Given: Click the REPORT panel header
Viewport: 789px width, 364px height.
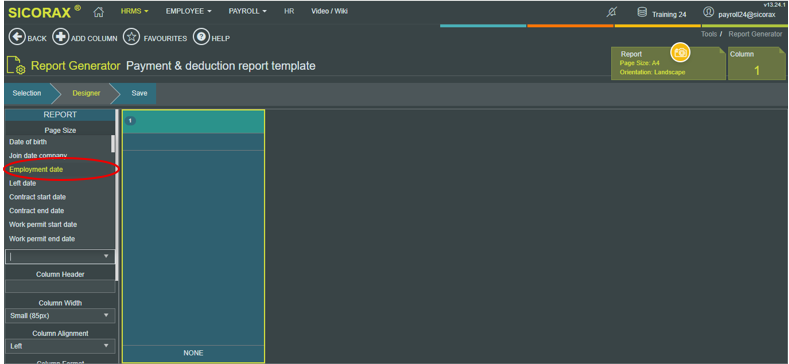Looking at the screenshot, I should pos(60,115).
